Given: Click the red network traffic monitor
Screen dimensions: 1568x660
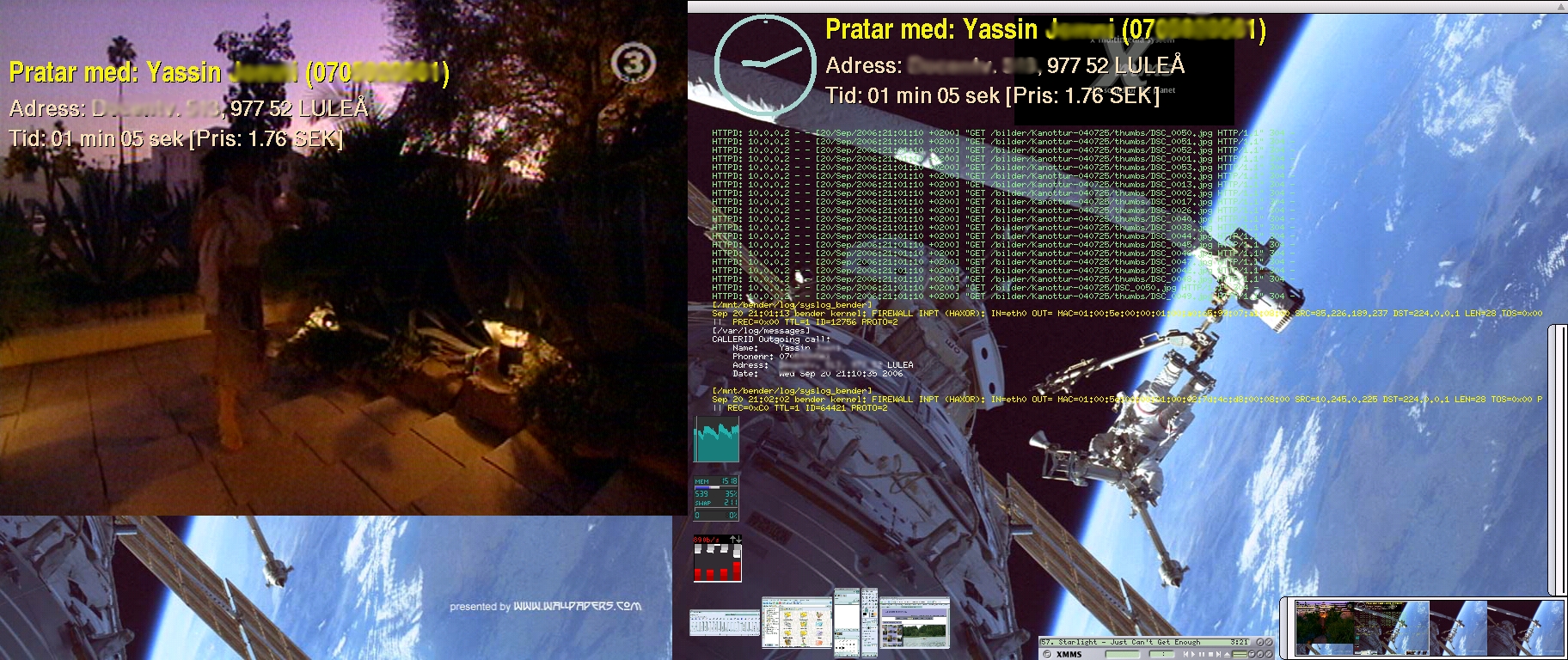Looking at the screenshot, I should coord(717,559).
